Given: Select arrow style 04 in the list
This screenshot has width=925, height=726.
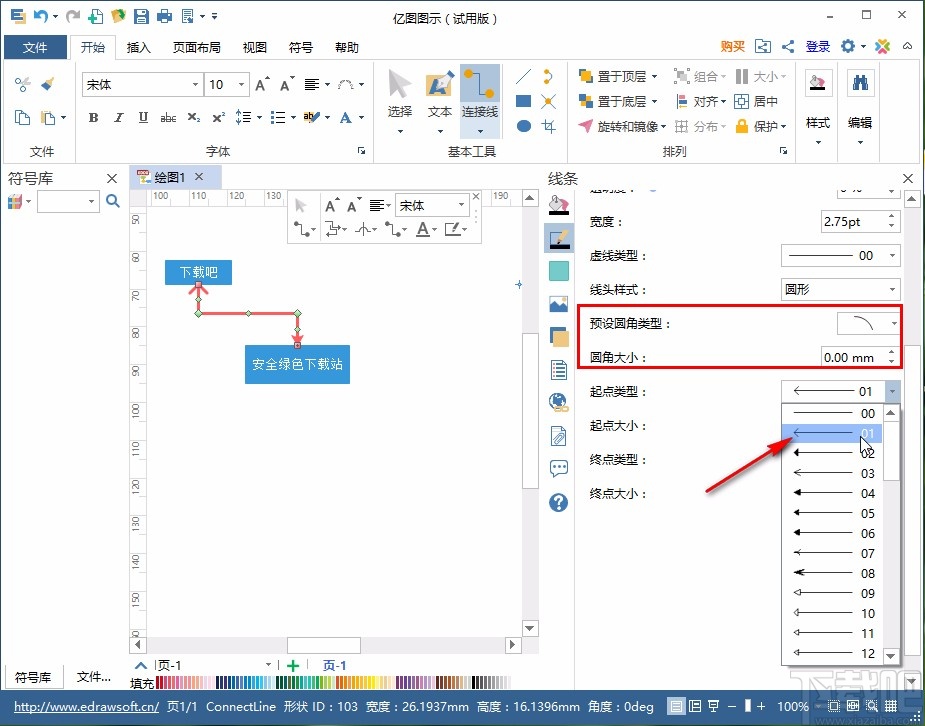Looking at the screenshot, I should 832,493.
